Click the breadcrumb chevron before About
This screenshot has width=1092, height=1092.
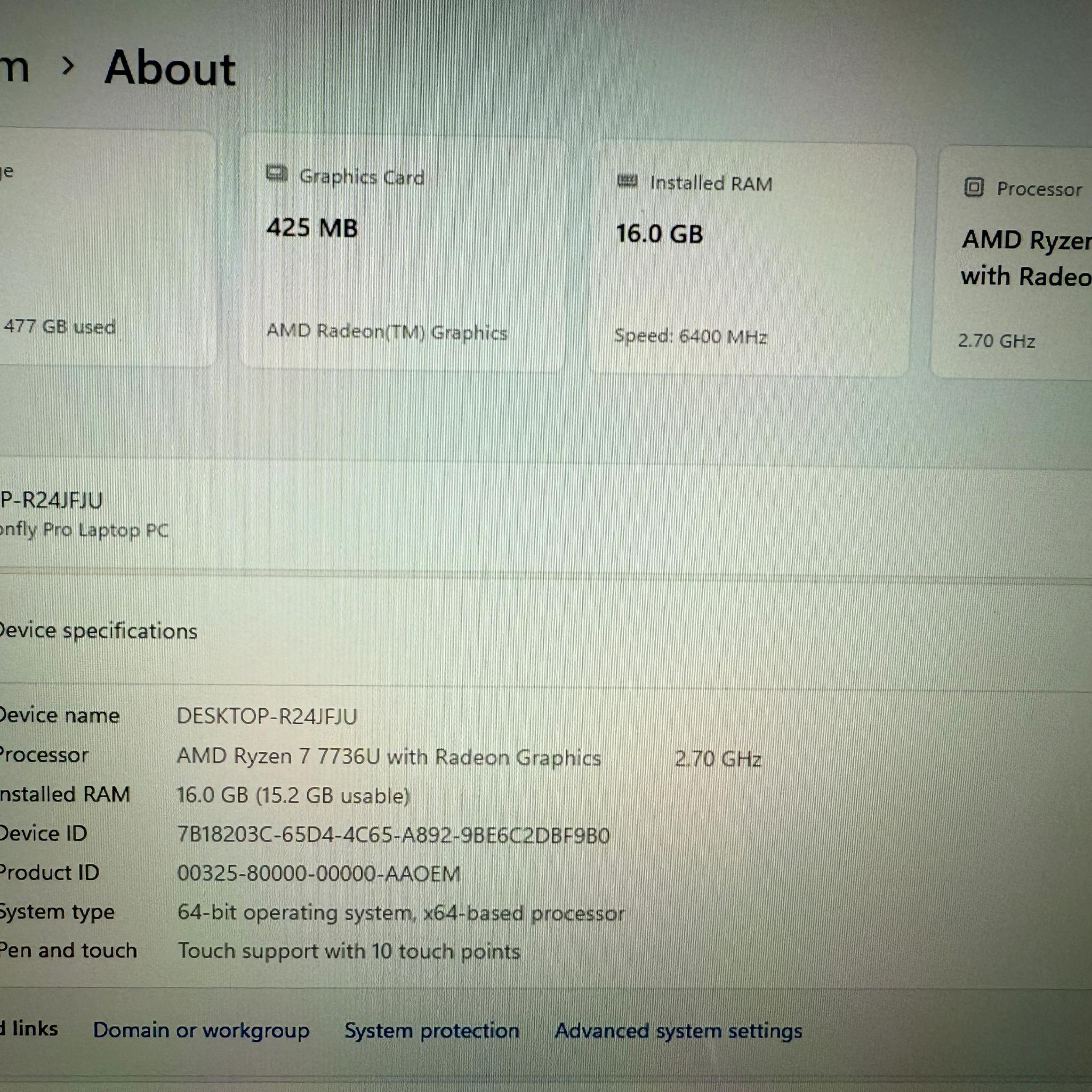(68, 67)
